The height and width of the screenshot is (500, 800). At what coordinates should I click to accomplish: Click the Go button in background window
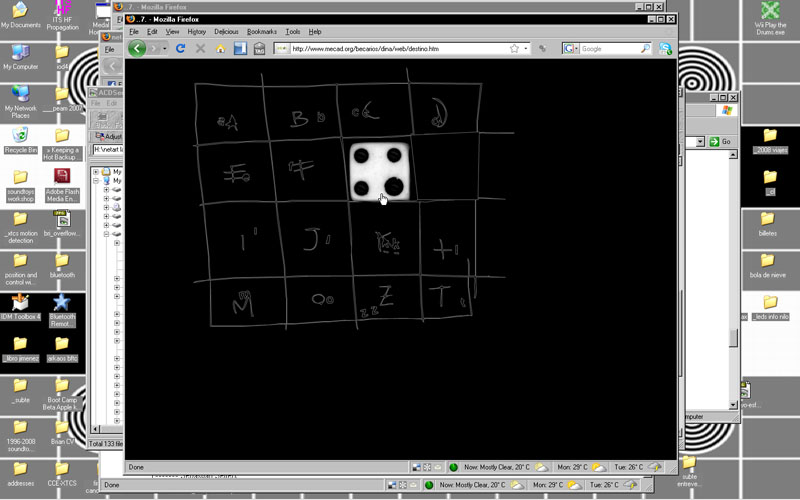point(720,142)
